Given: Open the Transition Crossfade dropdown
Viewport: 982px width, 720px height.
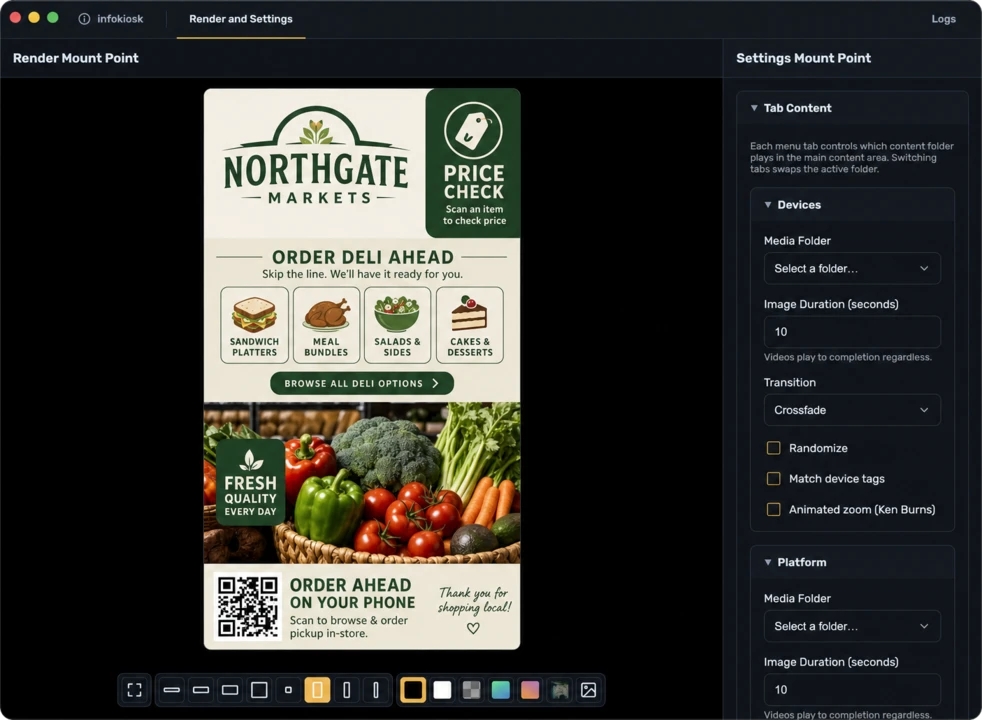Looking at the screenshot, I should click(x=852, y=410).
